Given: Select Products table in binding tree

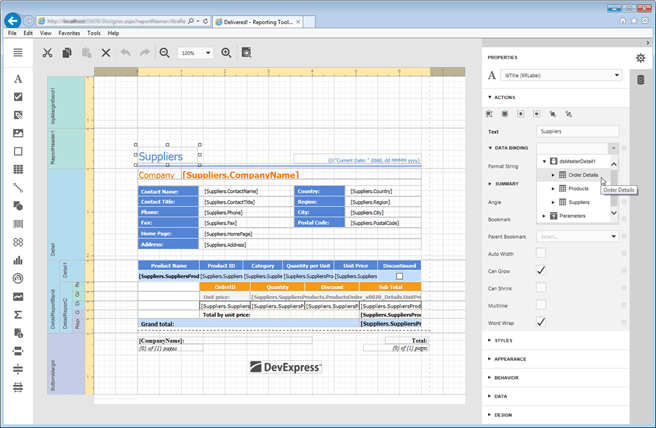Looking at the screenshot, I should 578,189.
